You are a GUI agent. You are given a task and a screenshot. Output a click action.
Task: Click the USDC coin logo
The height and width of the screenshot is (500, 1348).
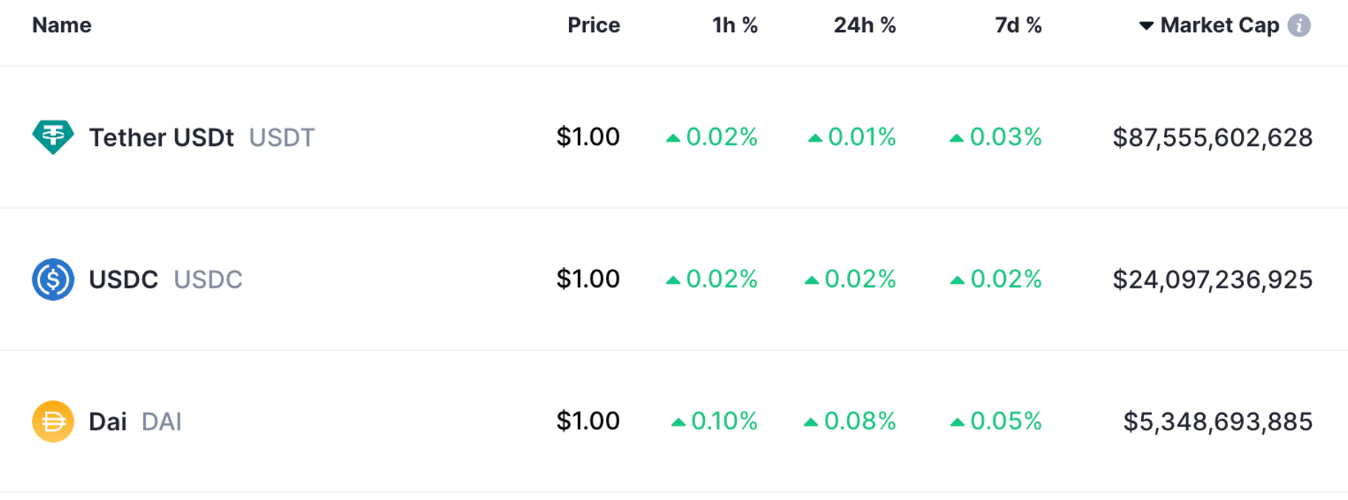(53, 279)
